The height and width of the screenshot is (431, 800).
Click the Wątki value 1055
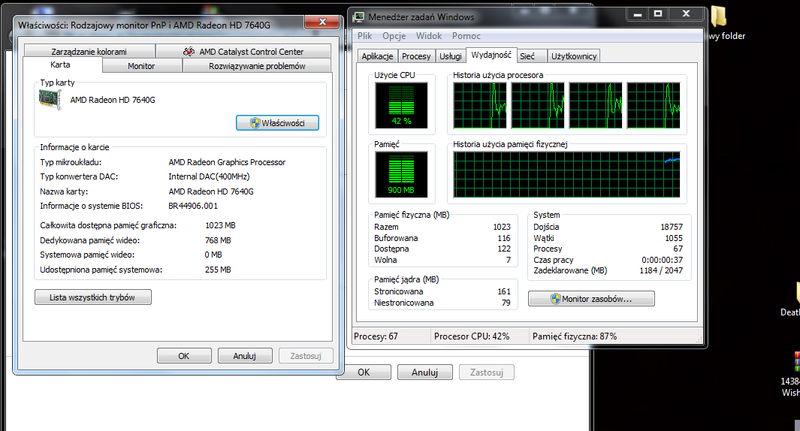coord(673,238)
